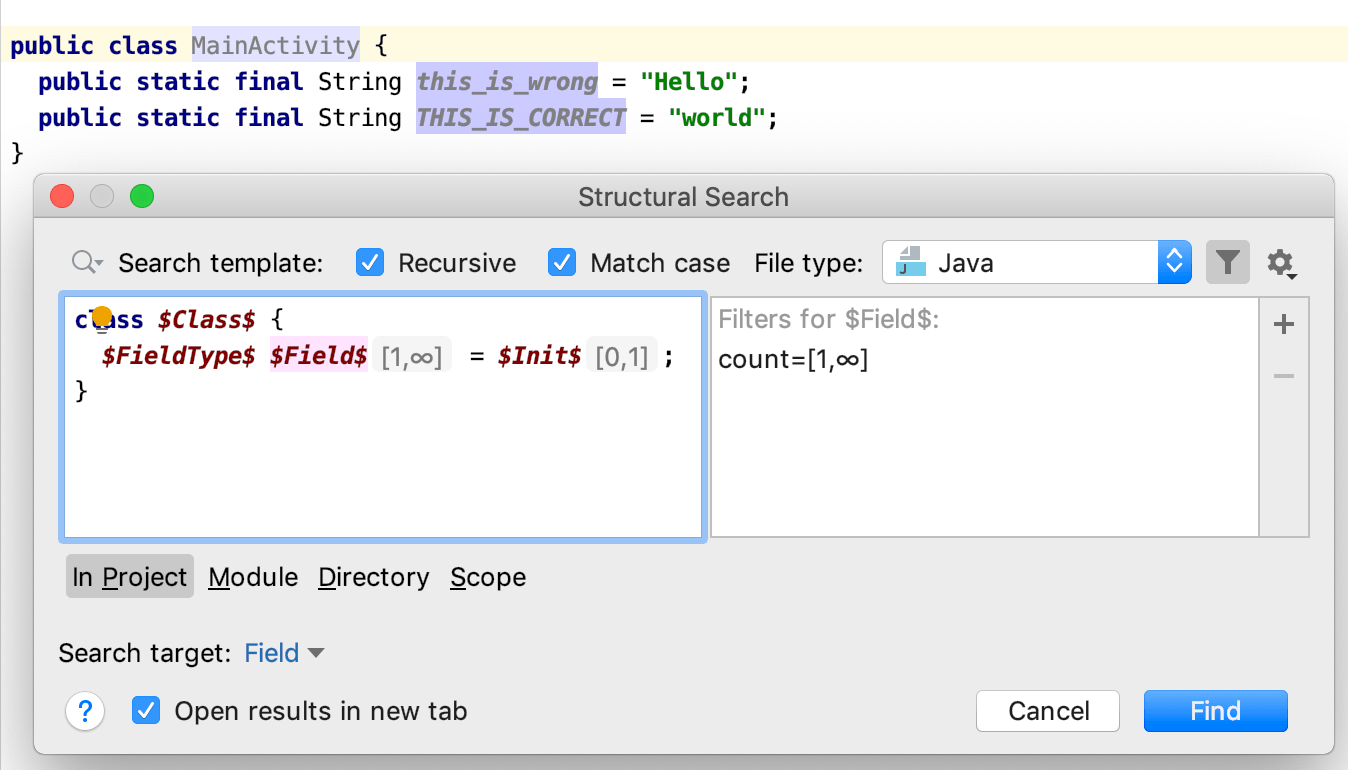Open the settings gear menu
The height and width of the screenshot is (770, 1348).
click(x=1282, y=264)
